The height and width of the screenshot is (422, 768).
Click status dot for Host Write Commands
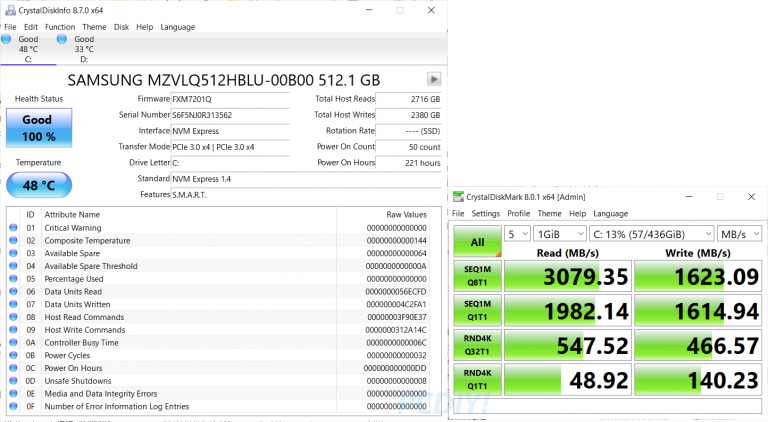(x=13, y=329)
